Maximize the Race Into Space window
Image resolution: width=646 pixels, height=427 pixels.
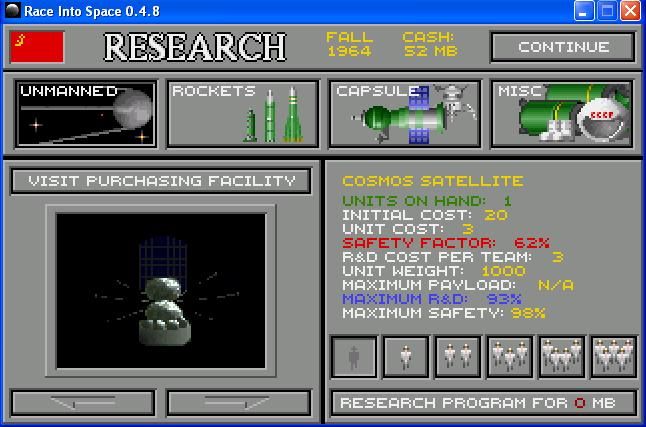607,10
